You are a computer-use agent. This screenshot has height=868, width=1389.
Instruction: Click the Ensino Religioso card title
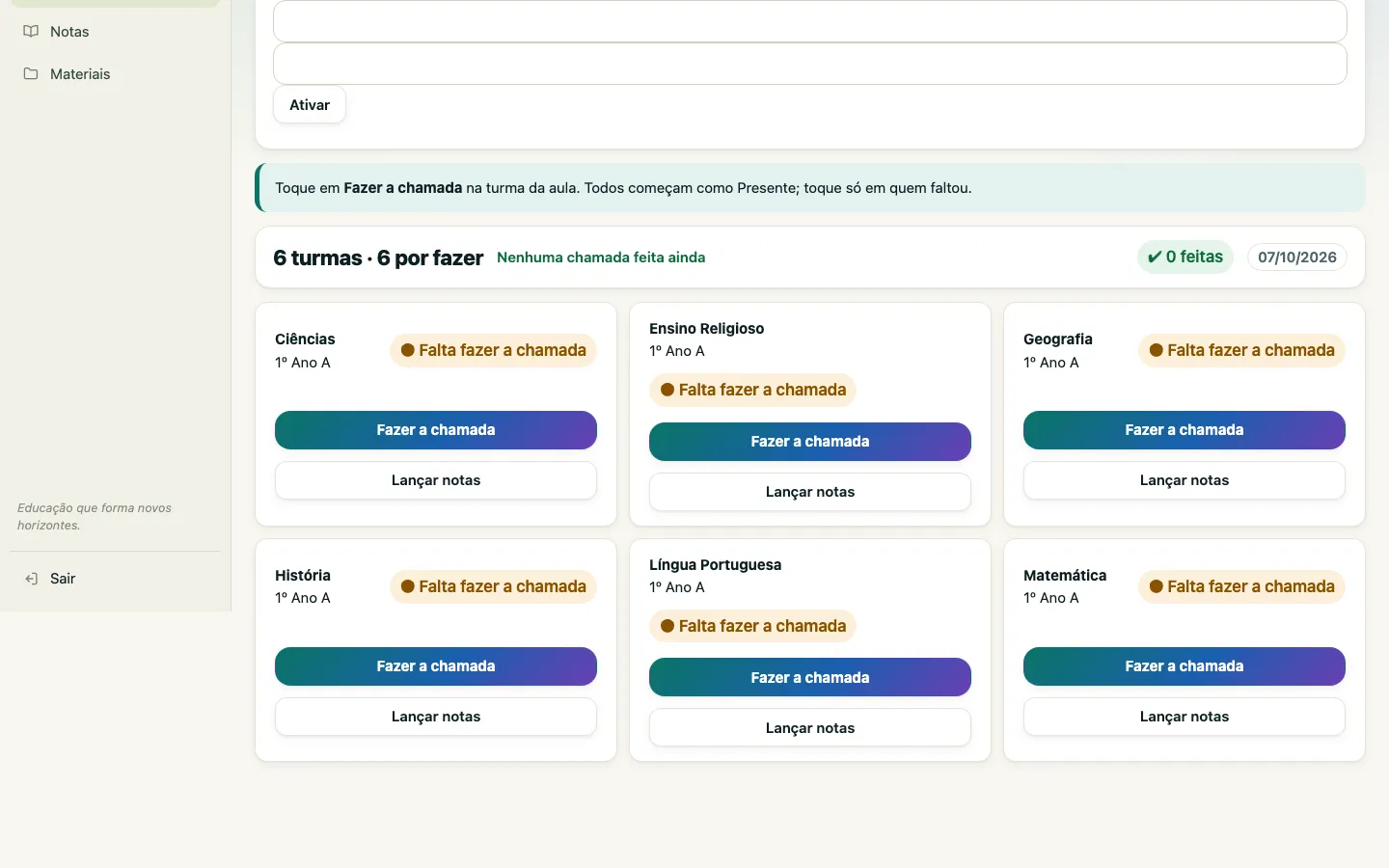[x=706, y=329]
